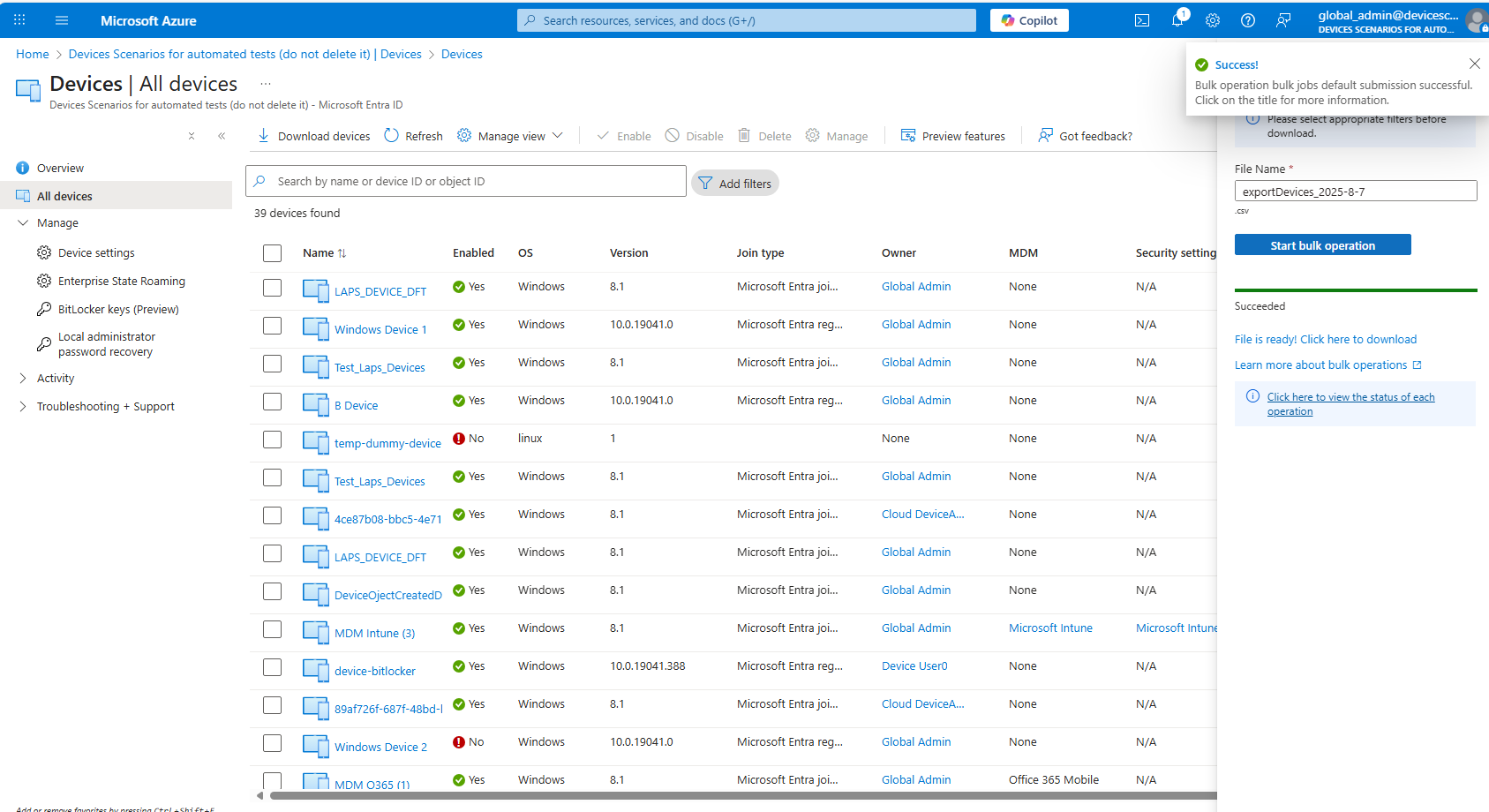Click the Download devices toolbar button
The width and height of the screenshot is (1489, 812).
click(x=314, y=136)
